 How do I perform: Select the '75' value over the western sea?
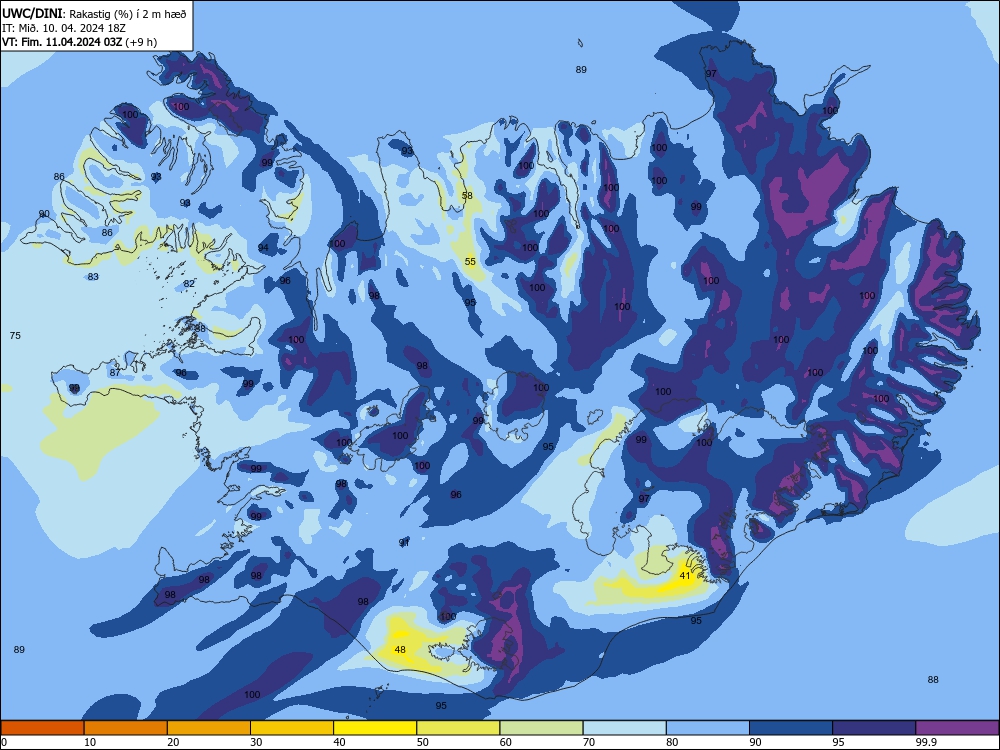[15, 335]
